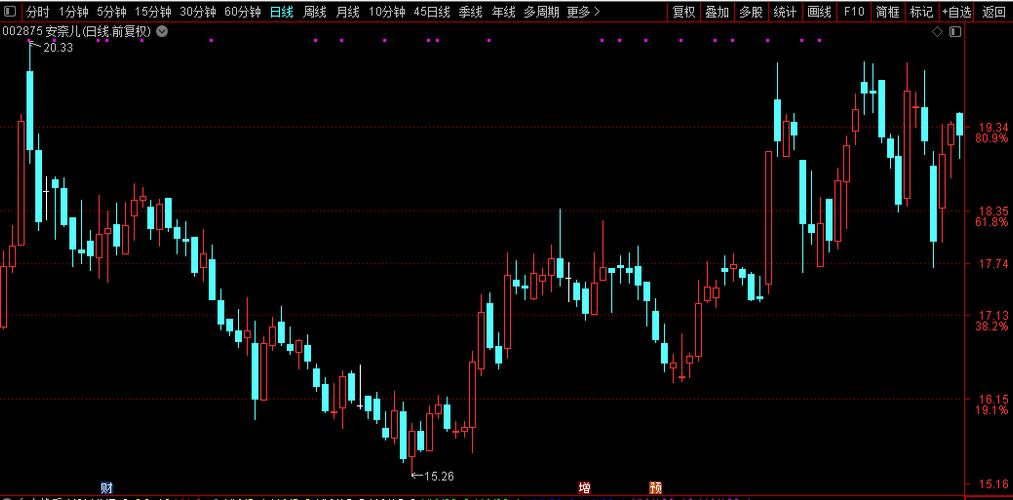Select the 30分钟 period tab
Image resolution: width=1013 pixels, height=500 pixels.
197,12
